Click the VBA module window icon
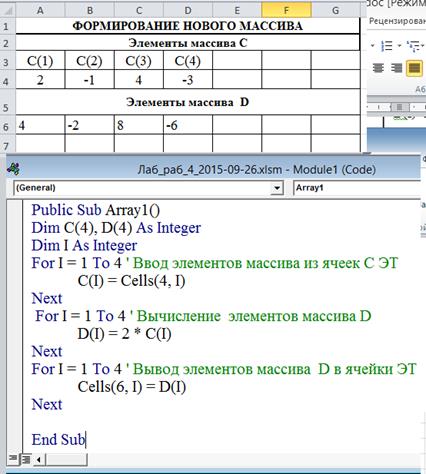426x474 pixels. click(13, 169)
